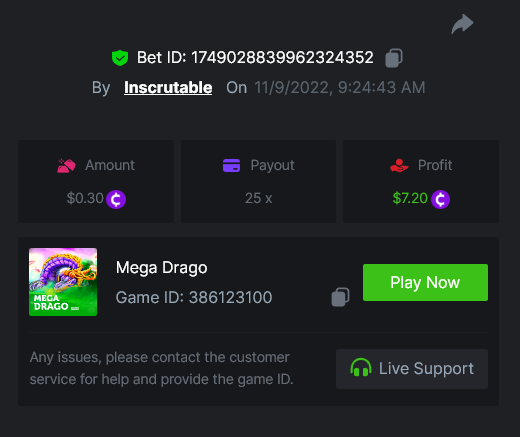Click the green verified shield icon

(120, 58)
